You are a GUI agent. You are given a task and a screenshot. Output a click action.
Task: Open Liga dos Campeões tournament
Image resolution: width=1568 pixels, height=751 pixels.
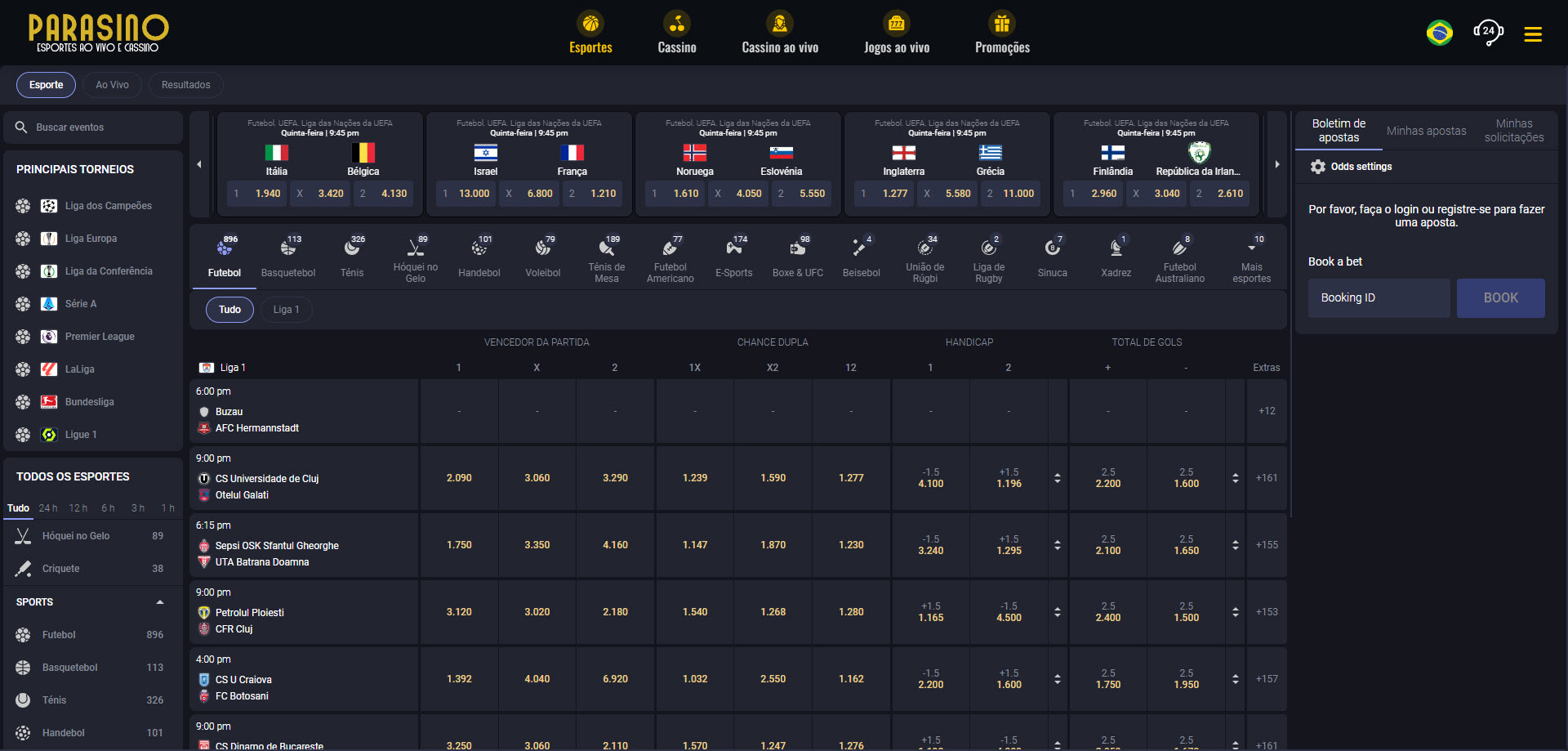pyautogui.click(x=93, y=206)
